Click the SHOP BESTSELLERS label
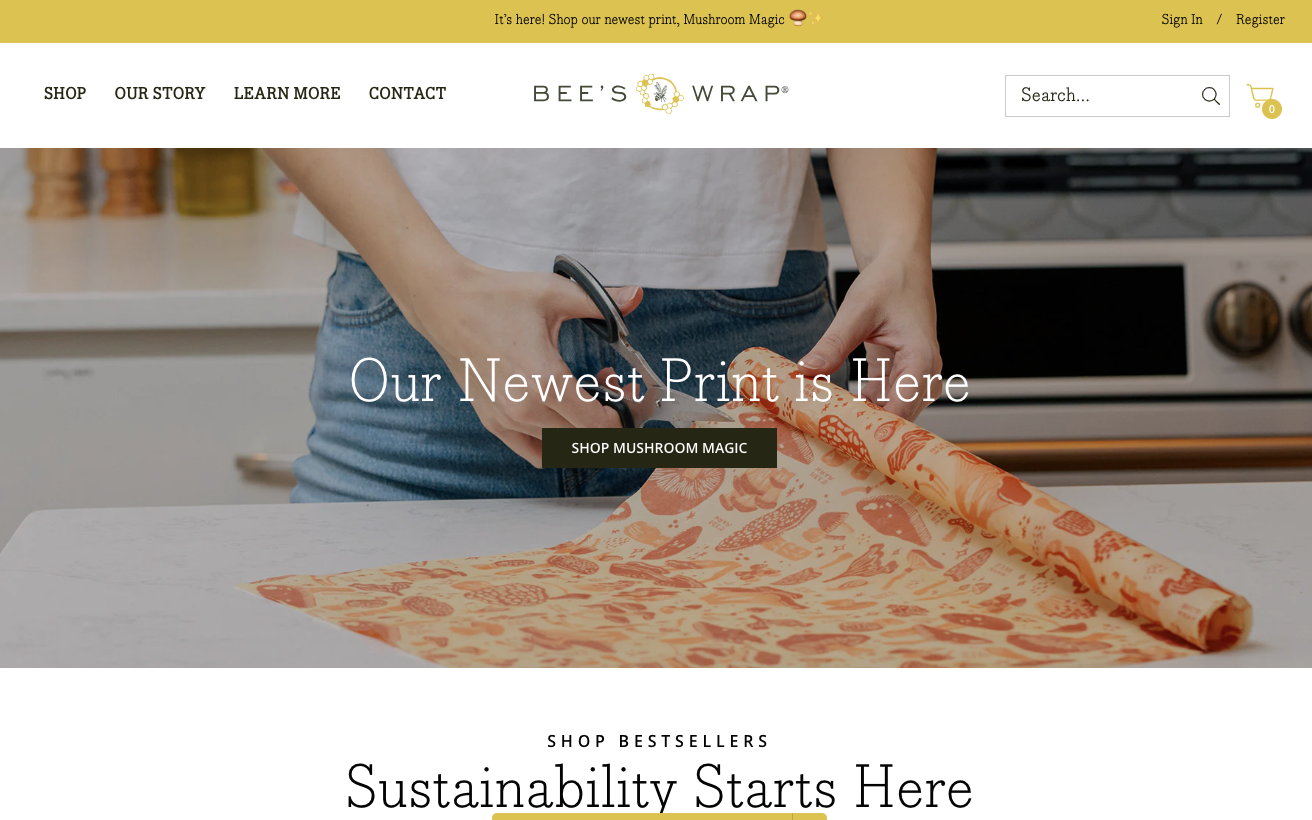Viewport: 1312px width, 820px height. click(659, 741)
